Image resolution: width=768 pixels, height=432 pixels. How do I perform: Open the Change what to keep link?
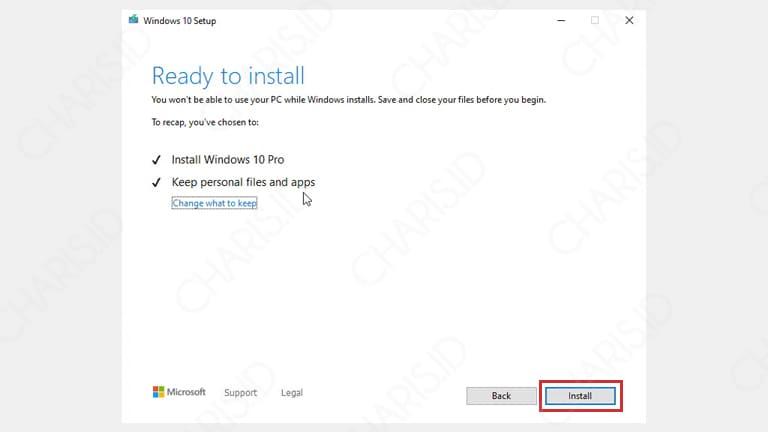(x=214, y=203)
